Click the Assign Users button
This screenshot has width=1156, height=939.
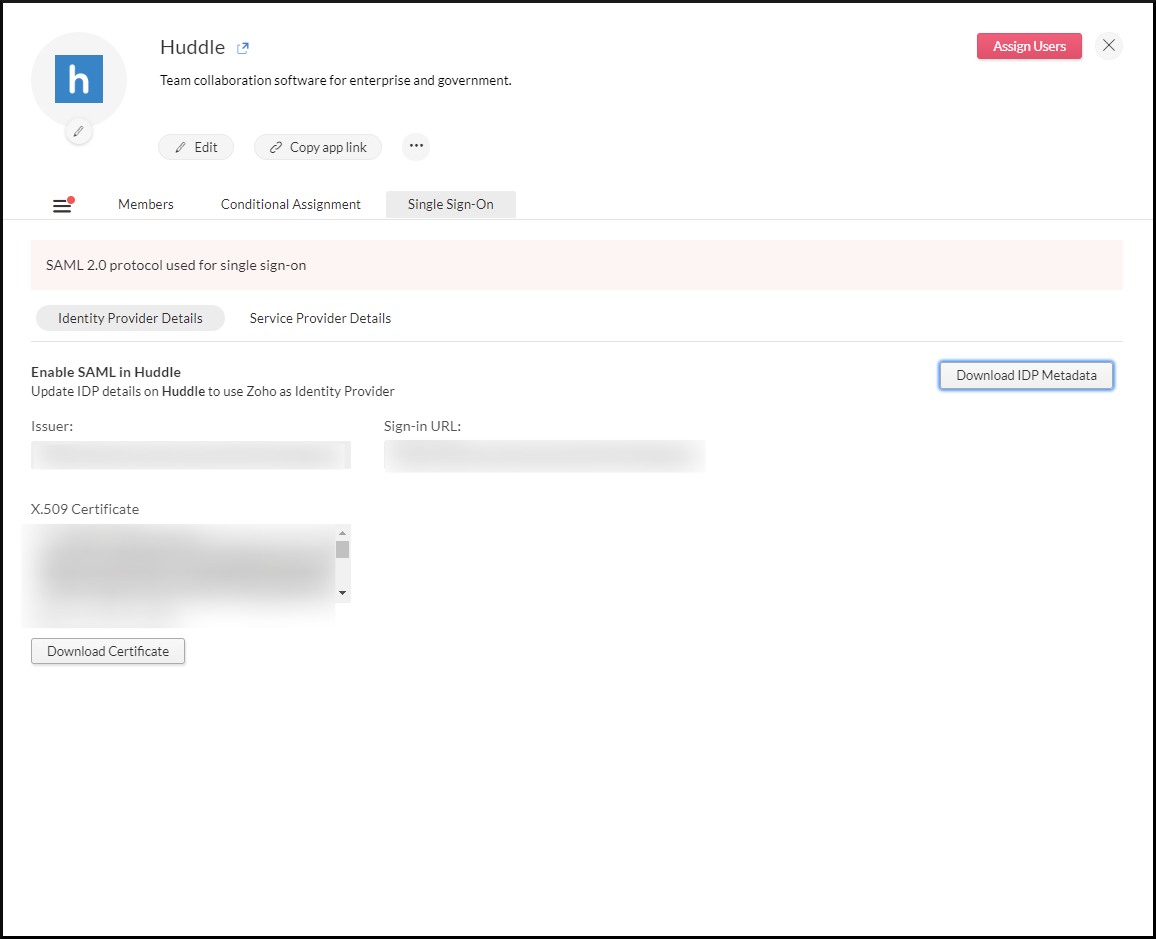(1029, 46)
